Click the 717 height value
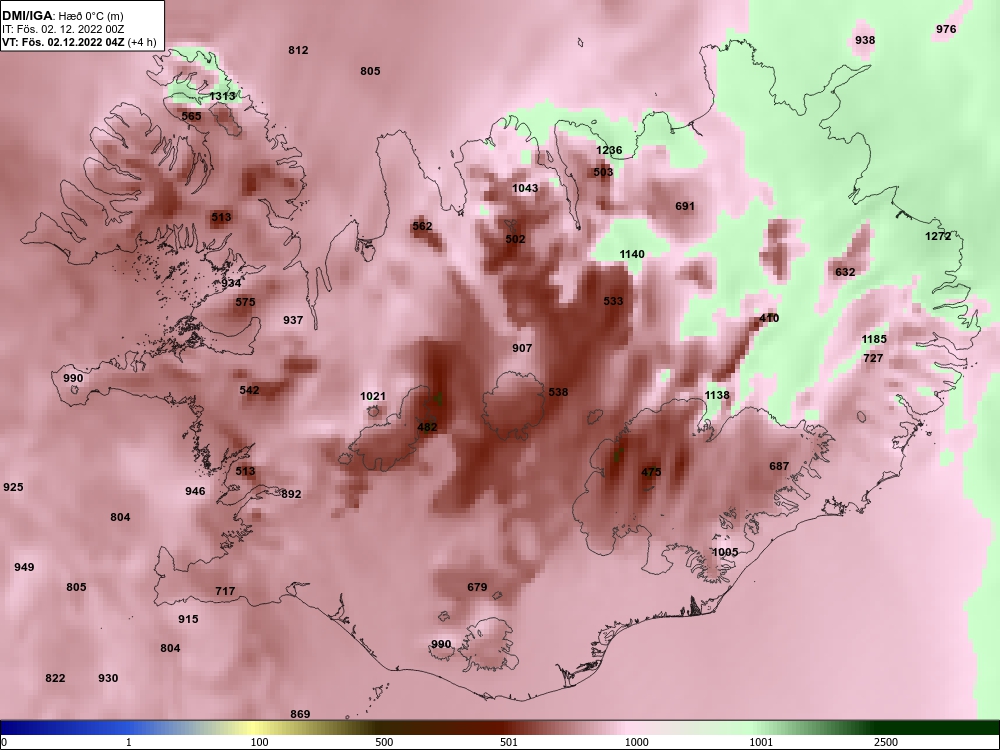Image resolution: width=1000 pixels, height=750 pixels. [225, 591]
